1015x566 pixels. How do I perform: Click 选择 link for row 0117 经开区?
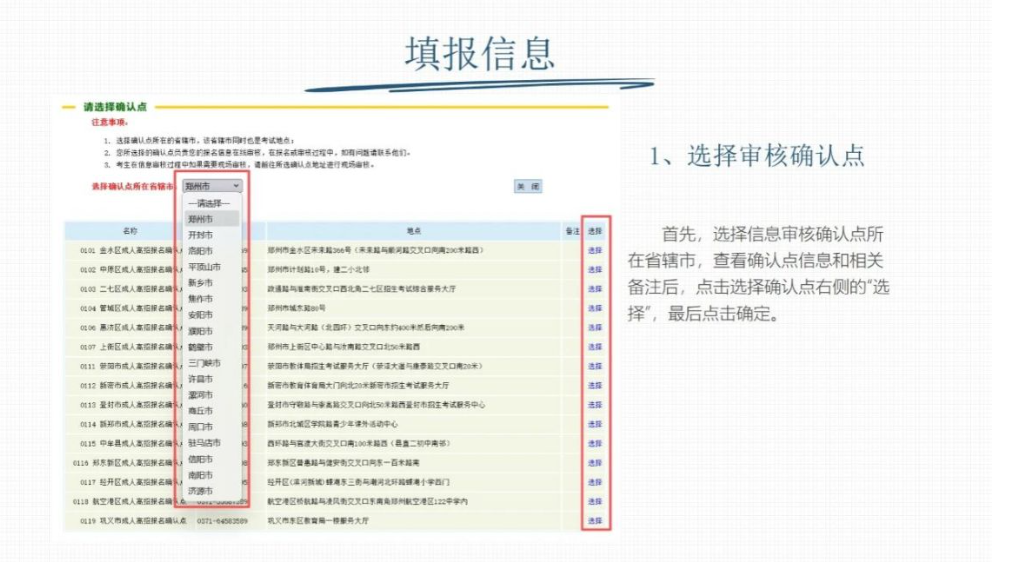(595, 482)
